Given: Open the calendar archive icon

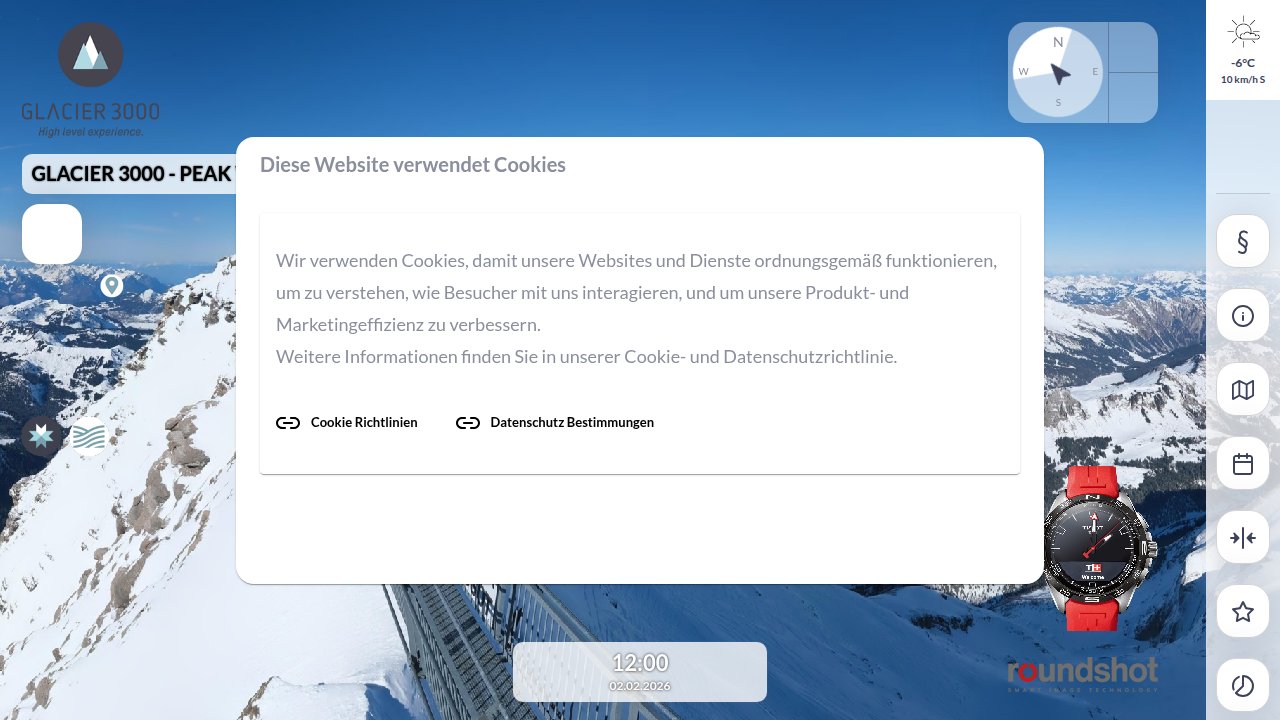Looking at the screenshot, I should tap(1243, 464).
